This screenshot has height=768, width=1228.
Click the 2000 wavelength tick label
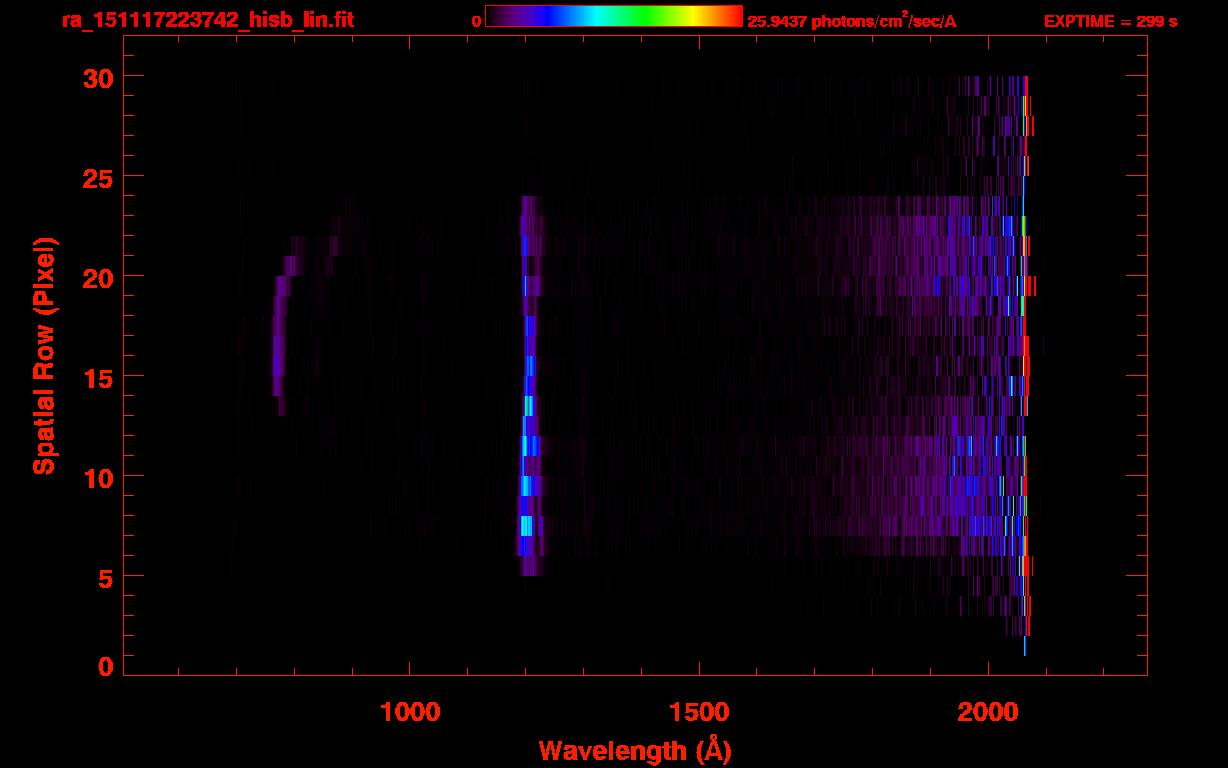988,711
